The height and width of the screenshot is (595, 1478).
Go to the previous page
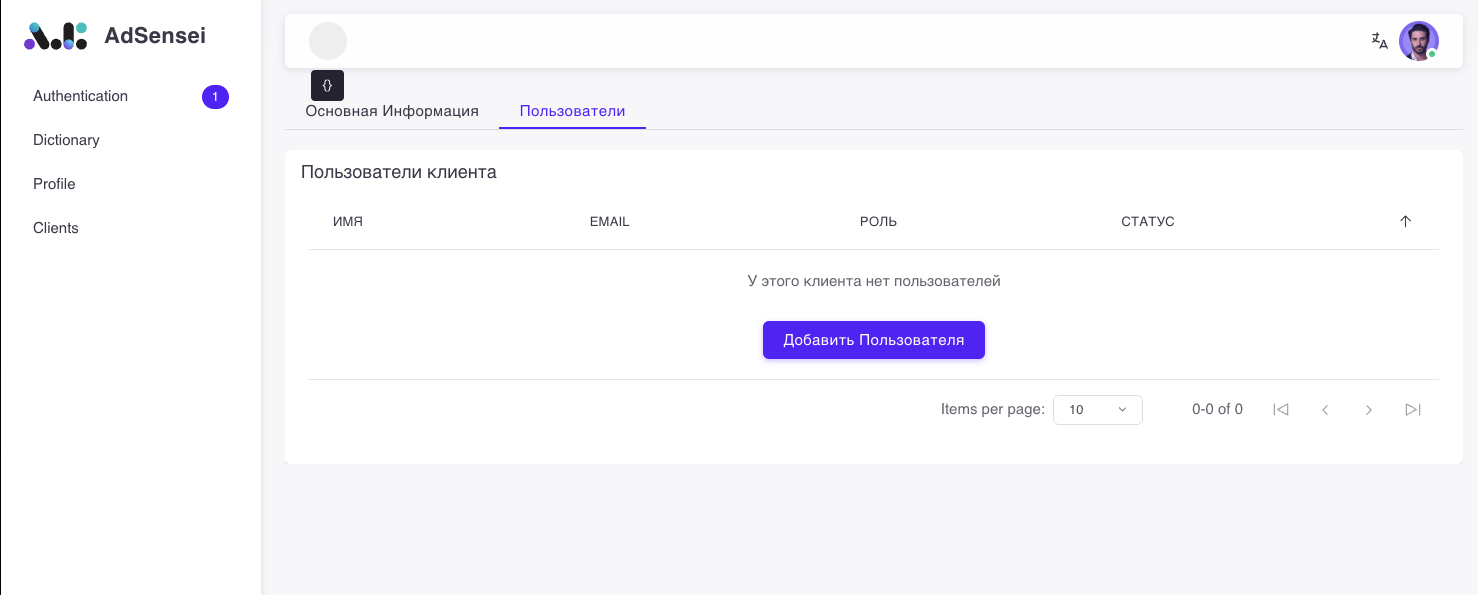tap(1325, 409)
